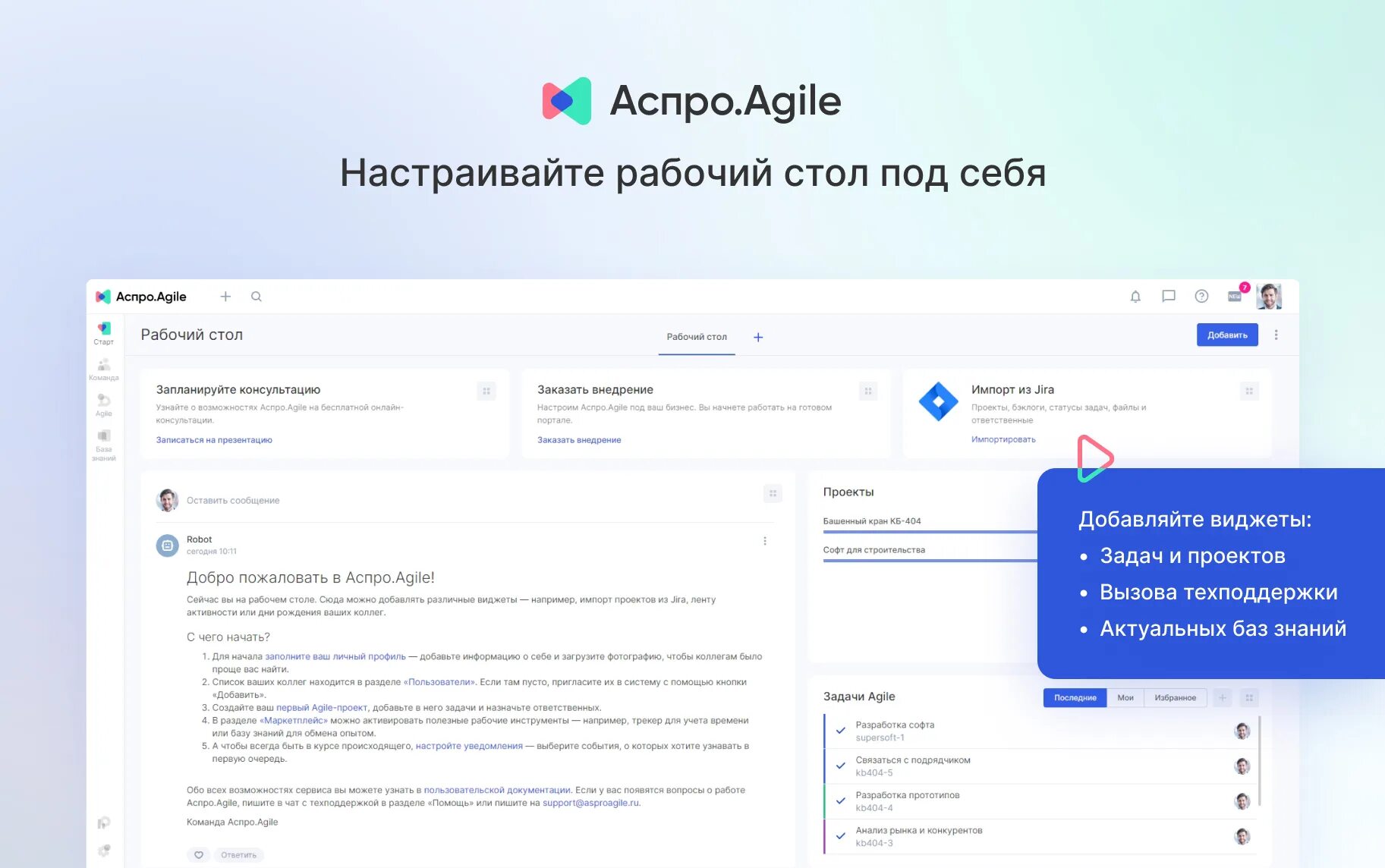This screenshot has height=868, width=1385.
Task: Click the plus icon next to the logo
Action: [225, 297]
